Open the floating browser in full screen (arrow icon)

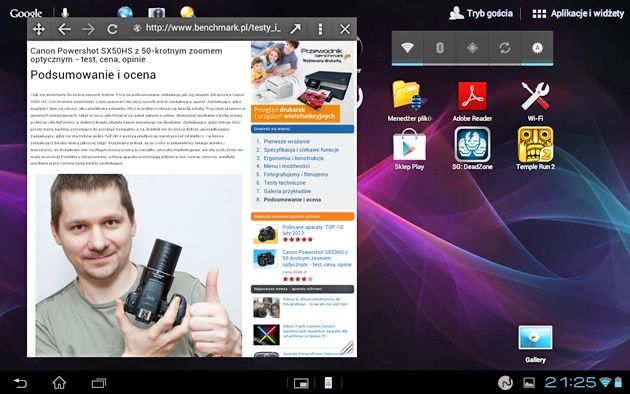click(295, 29)
